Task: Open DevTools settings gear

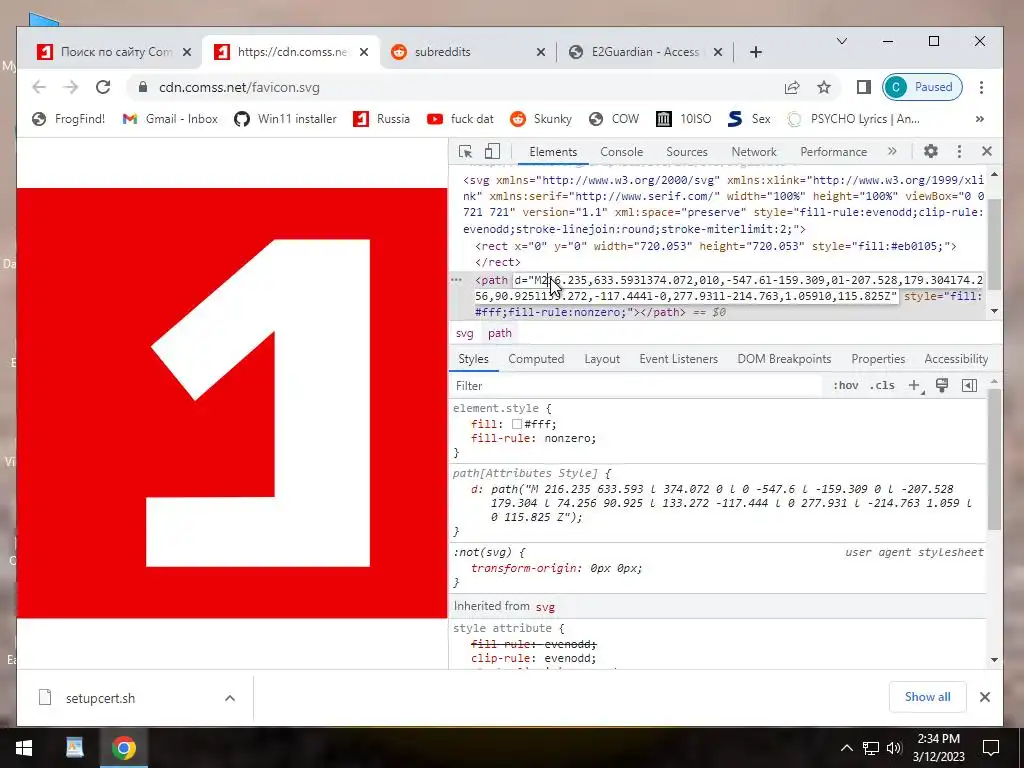Action: coord(931,152)
